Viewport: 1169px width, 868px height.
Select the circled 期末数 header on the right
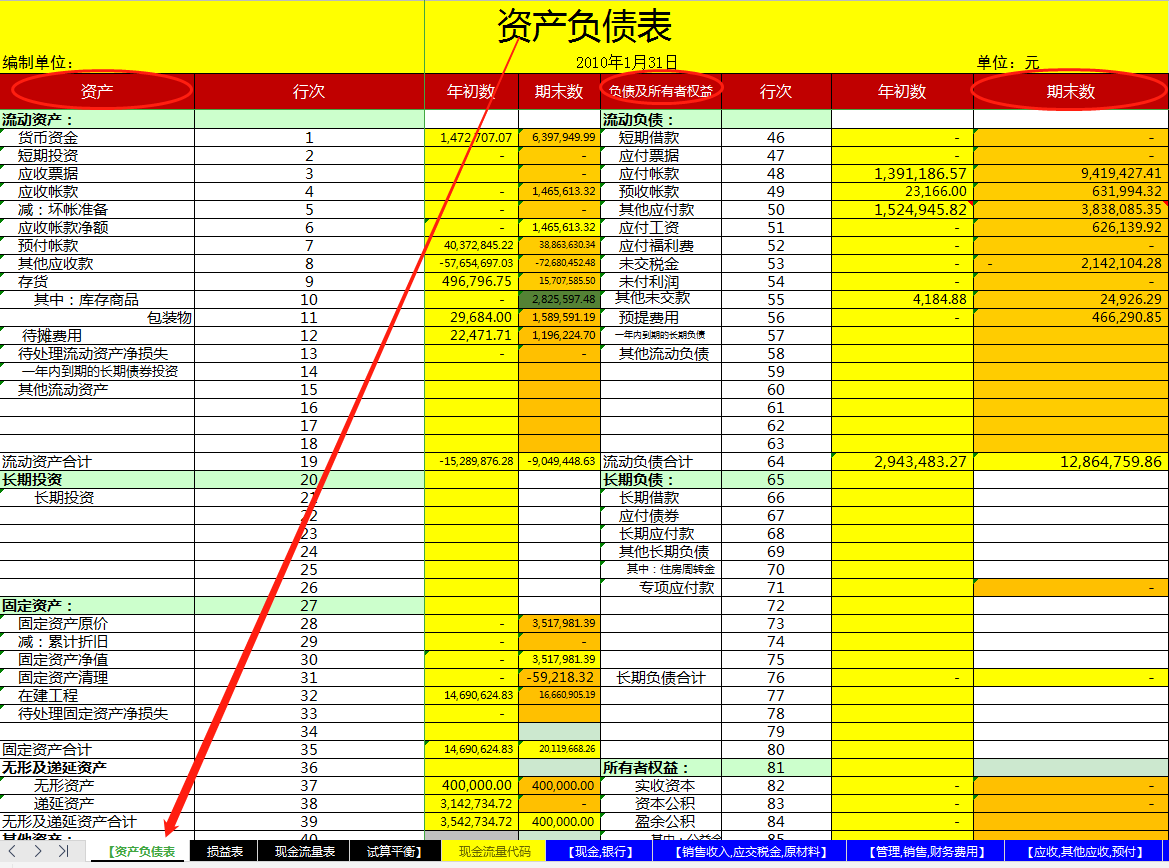tap(1069, 91)
